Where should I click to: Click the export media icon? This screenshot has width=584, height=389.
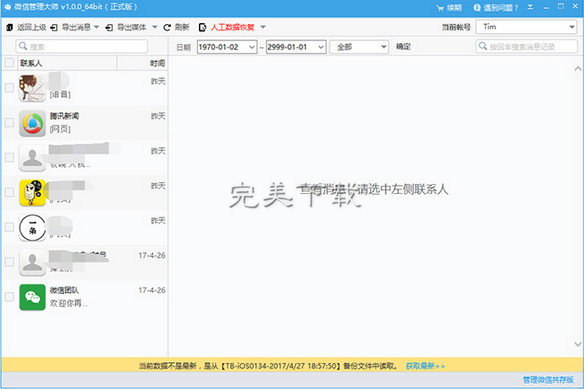[109, 27]
